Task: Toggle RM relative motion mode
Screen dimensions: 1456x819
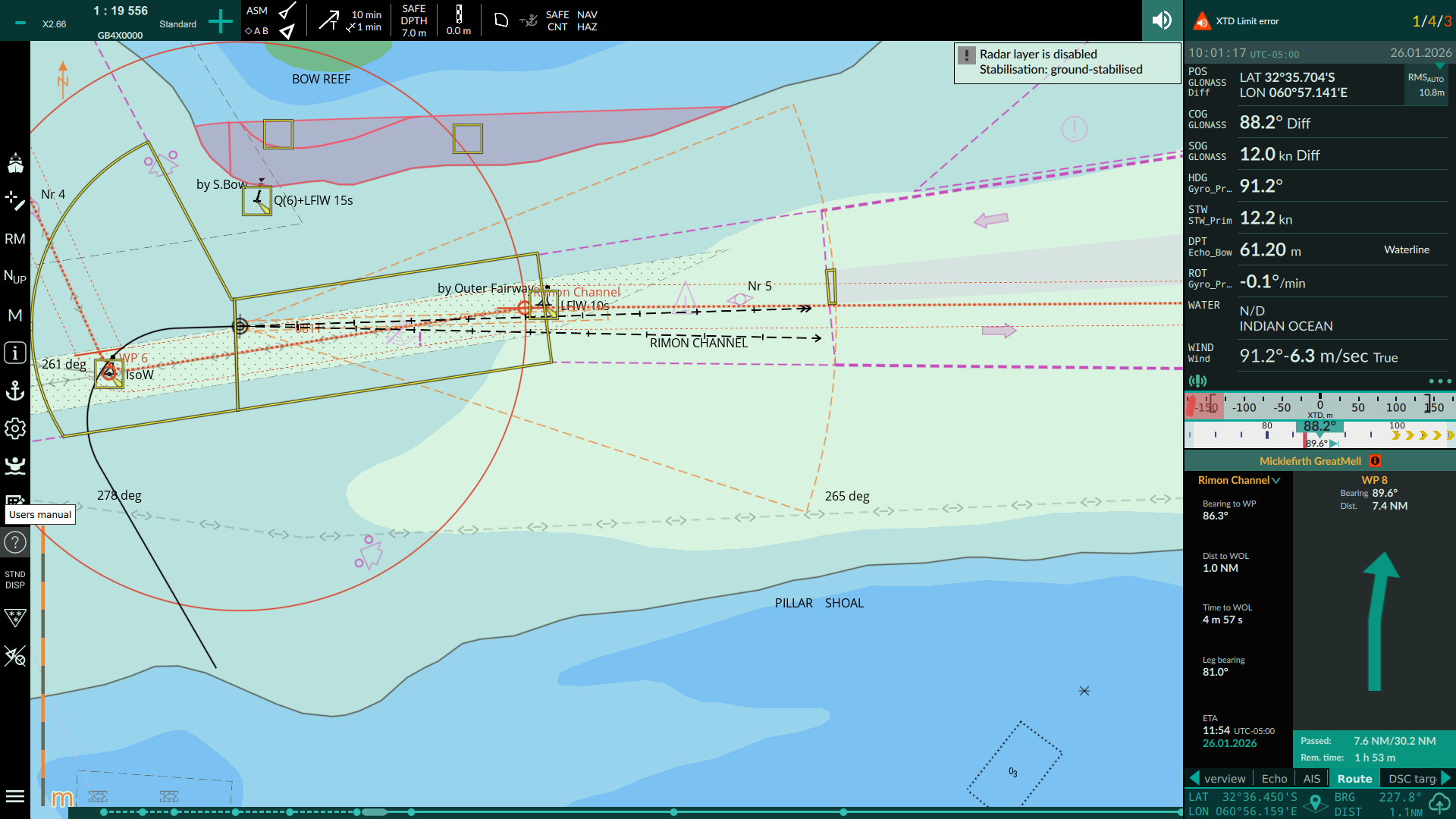Action: point(15,239)
